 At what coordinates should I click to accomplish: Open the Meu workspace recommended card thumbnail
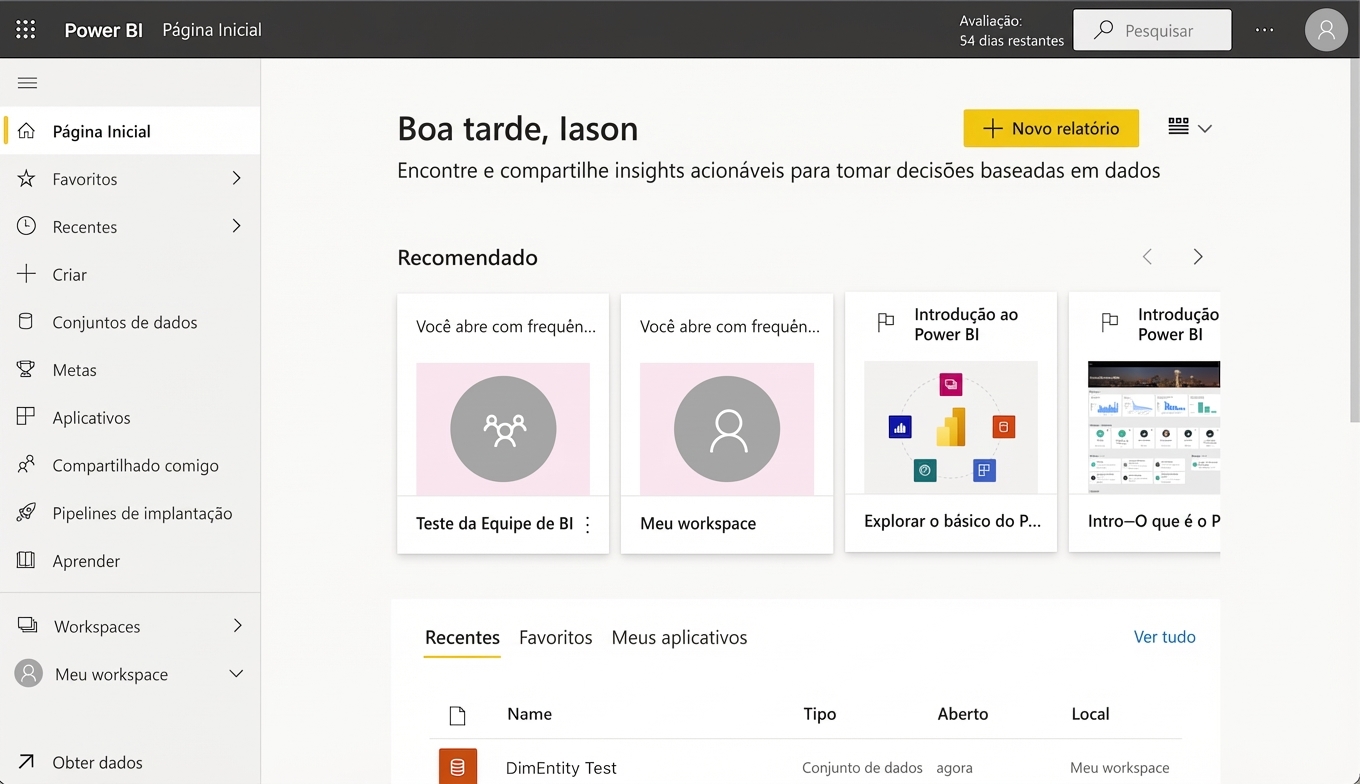pos(727,429)
